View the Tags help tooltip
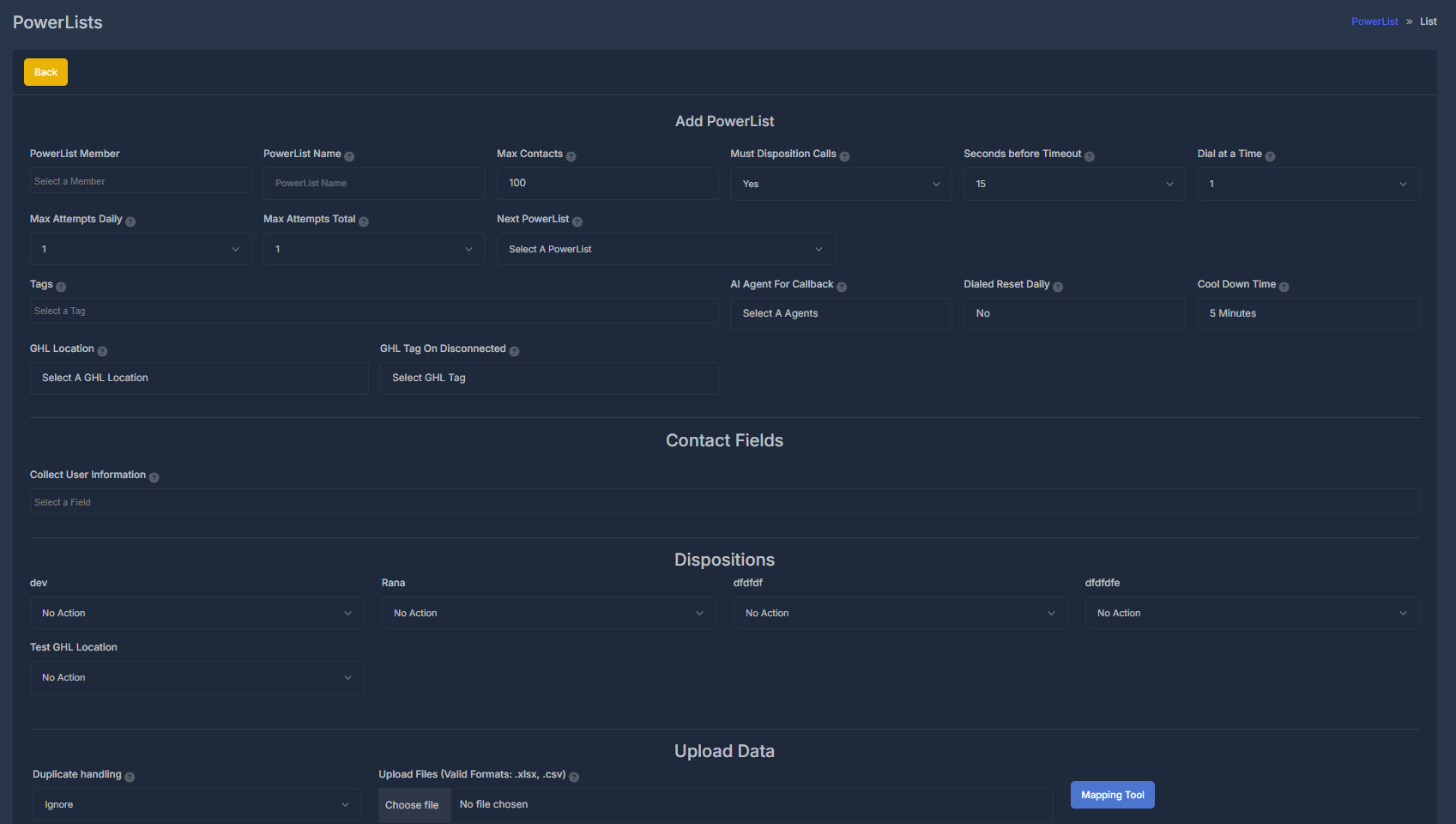The height and width of the screenshot is (824, 1456). coord(59,286)
